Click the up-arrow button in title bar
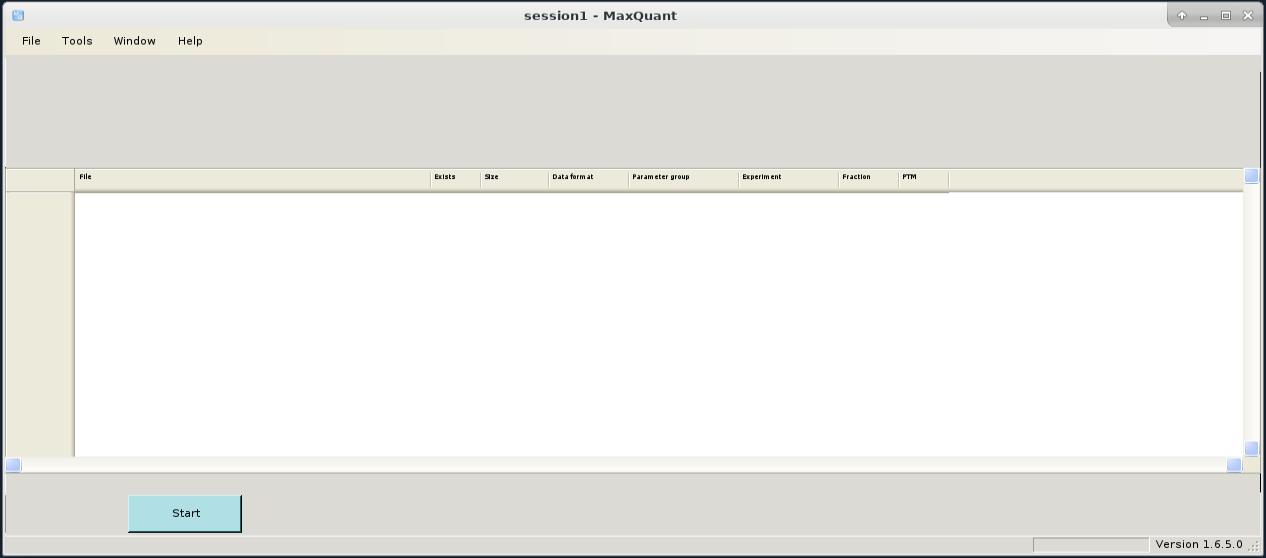The height and width of the screenshot is (558, 1266). [x=1182, y=15]
